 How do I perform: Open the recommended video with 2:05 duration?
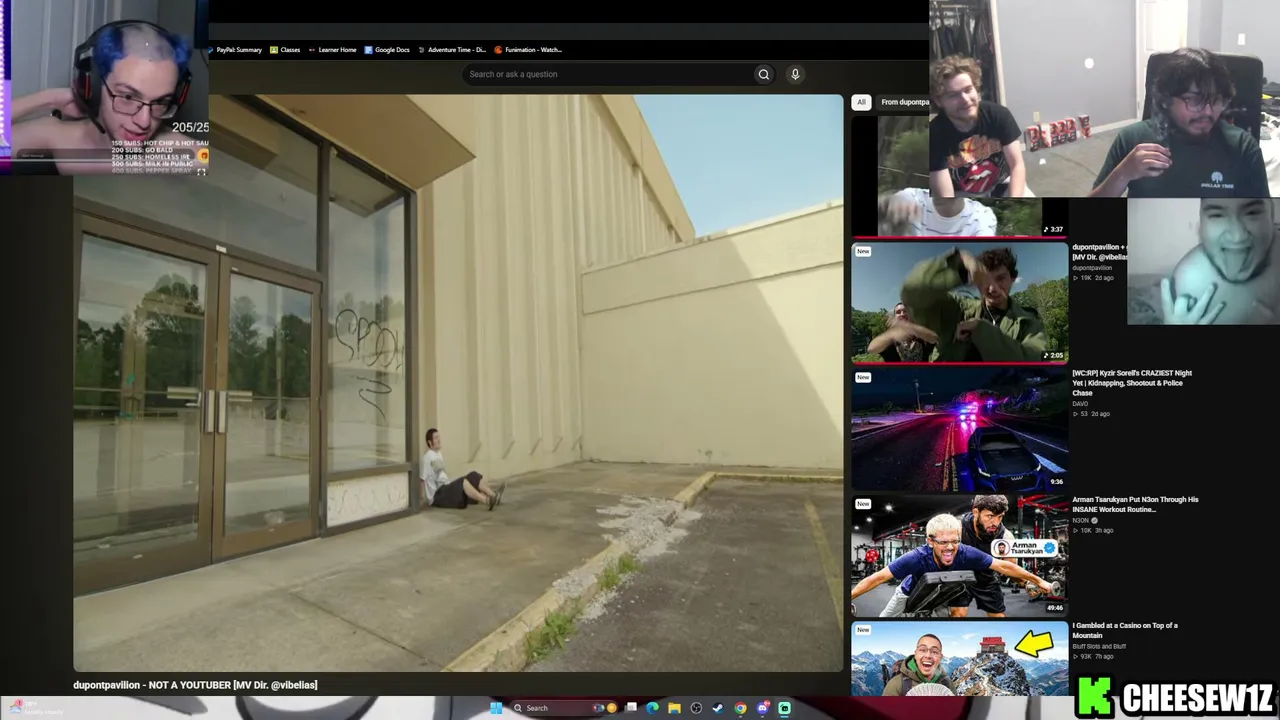959,302
